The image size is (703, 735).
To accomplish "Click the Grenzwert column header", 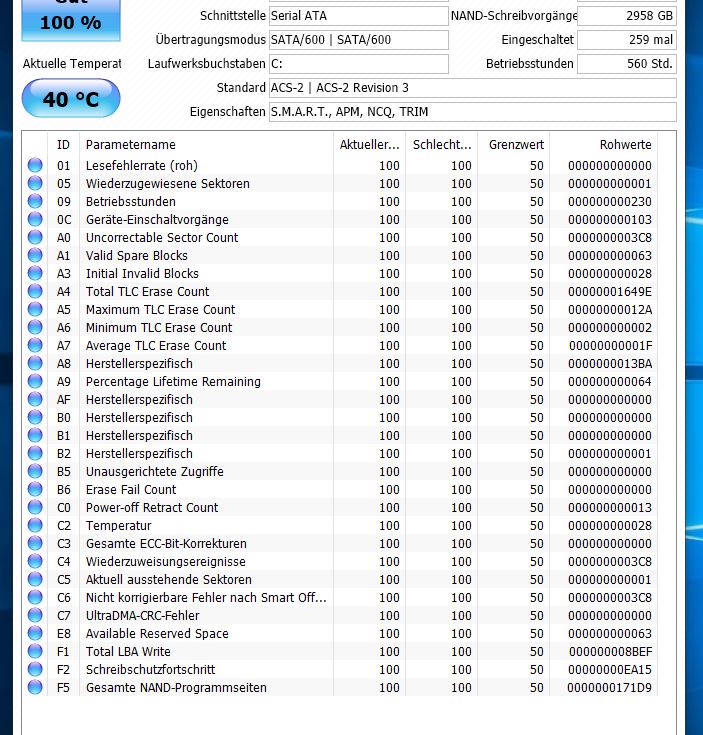I will tap(514, 144).
